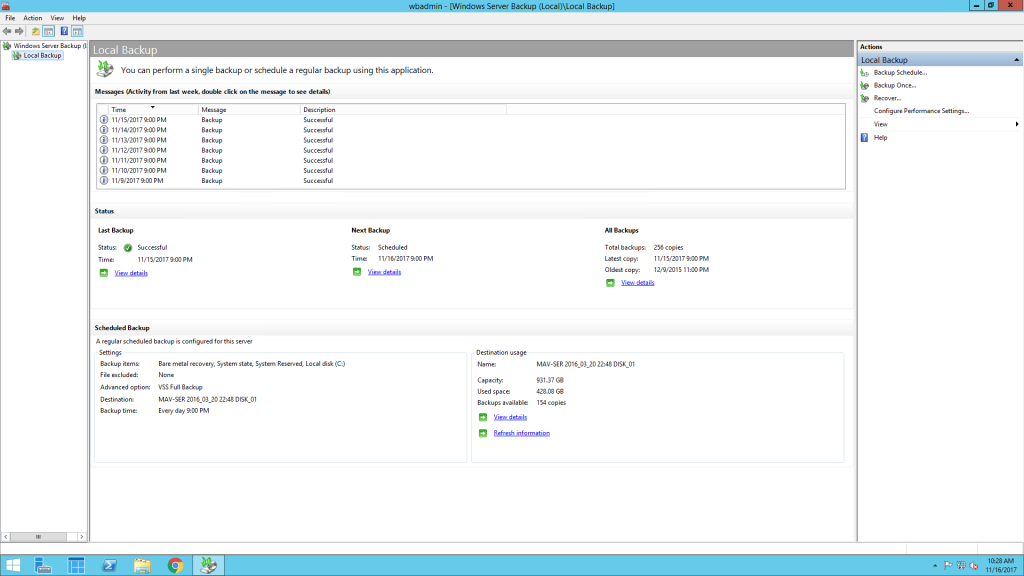
Task: Click the capacity value "931.37 GB"
Action: point(550,380)
